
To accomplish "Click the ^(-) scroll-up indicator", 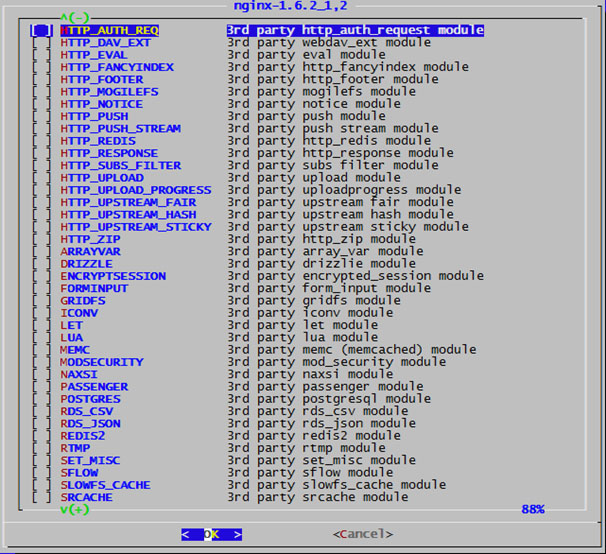I will [x=75, y=17].
